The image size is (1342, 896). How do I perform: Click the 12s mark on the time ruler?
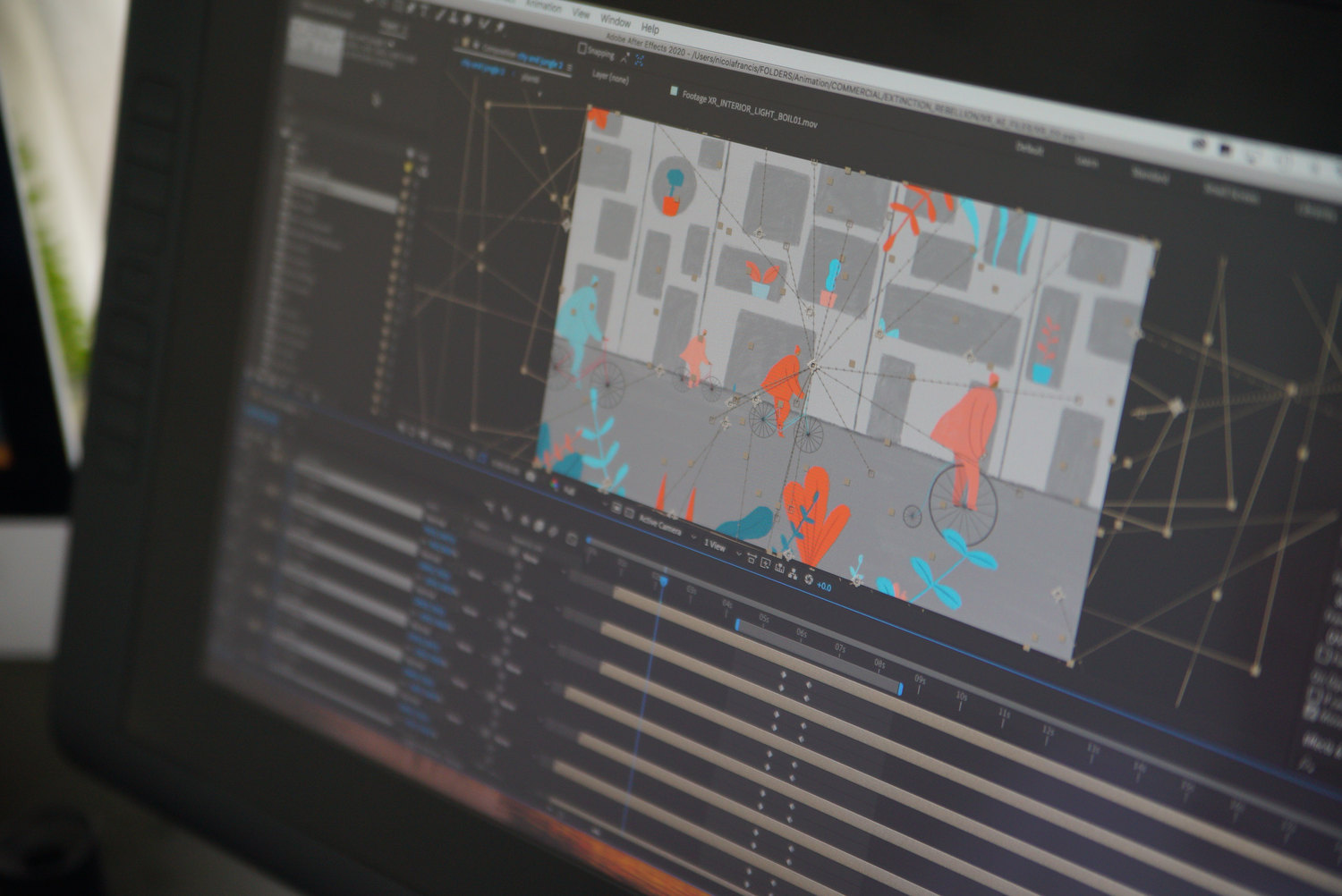pos(1048,731)
